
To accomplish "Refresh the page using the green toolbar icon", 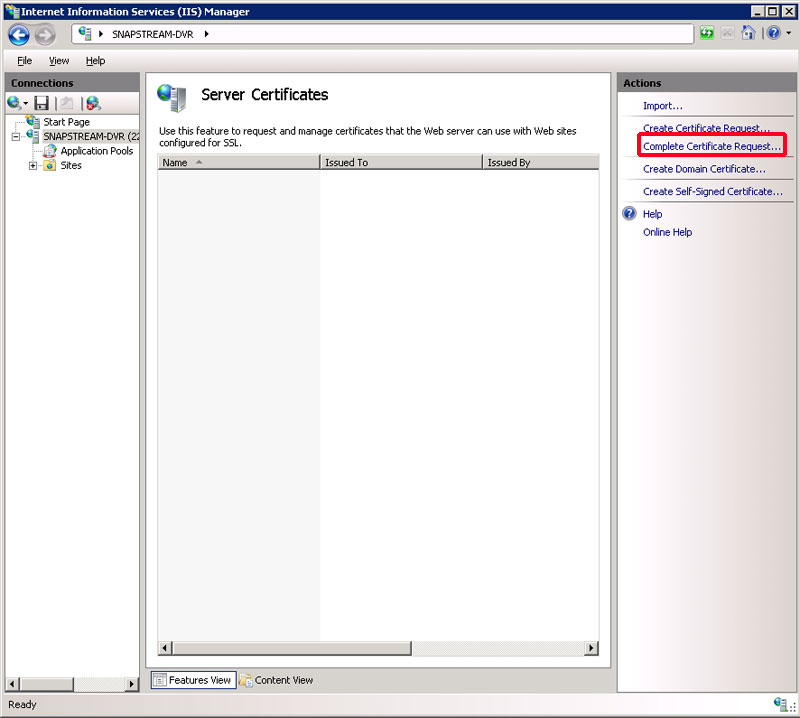I will (x=707, y=33).
